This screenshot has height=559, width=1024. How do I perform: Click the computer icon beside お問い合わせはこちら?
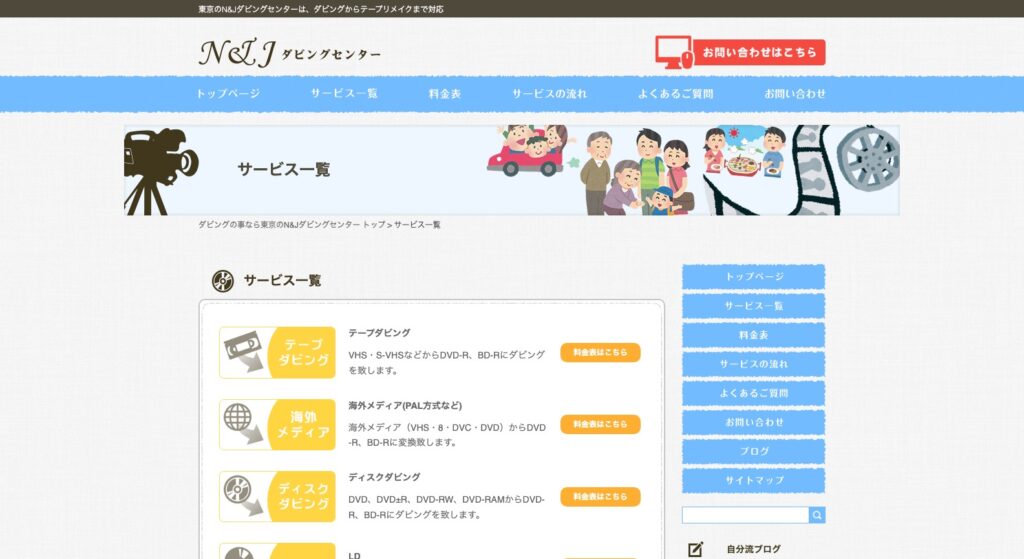coord(674,52)
